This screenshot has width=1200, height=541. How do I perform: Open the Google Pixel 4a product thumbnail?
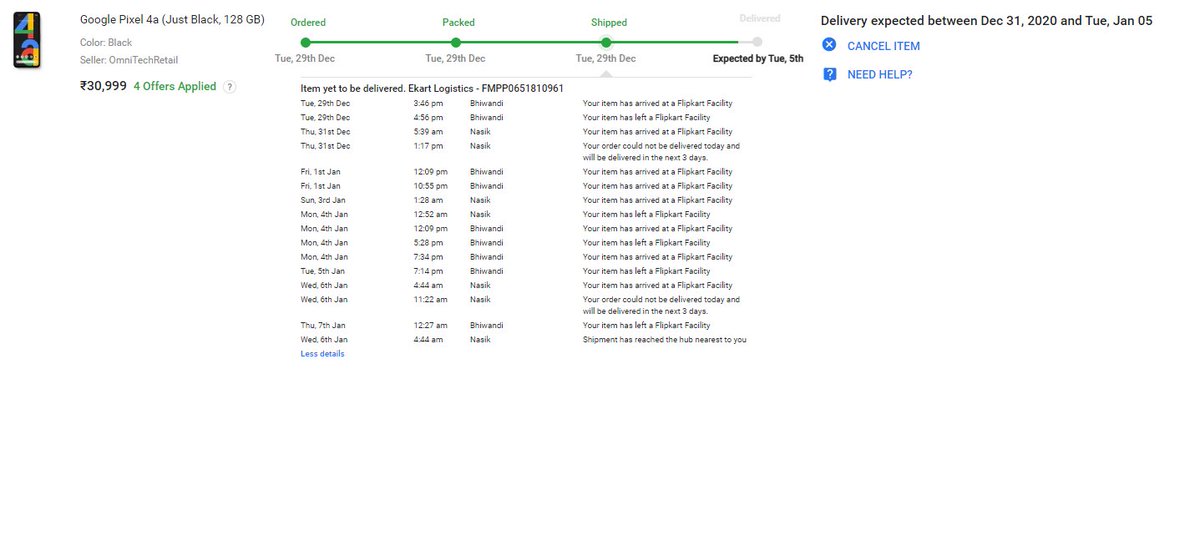(x=27, y=41)
